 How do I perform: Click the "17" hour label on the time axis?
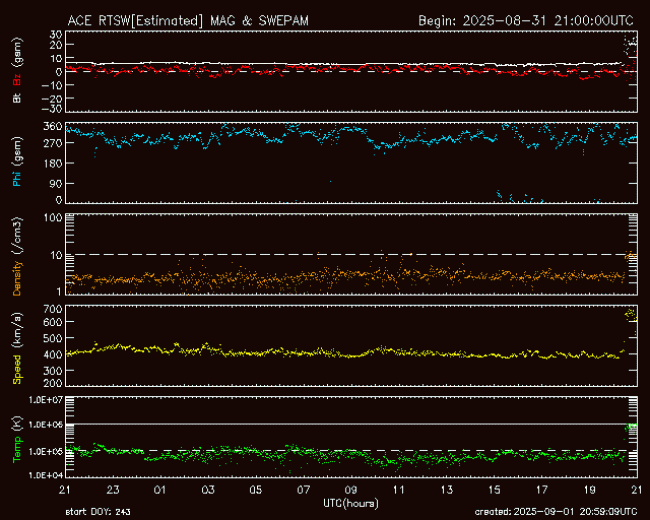click(x=542, y=490)
